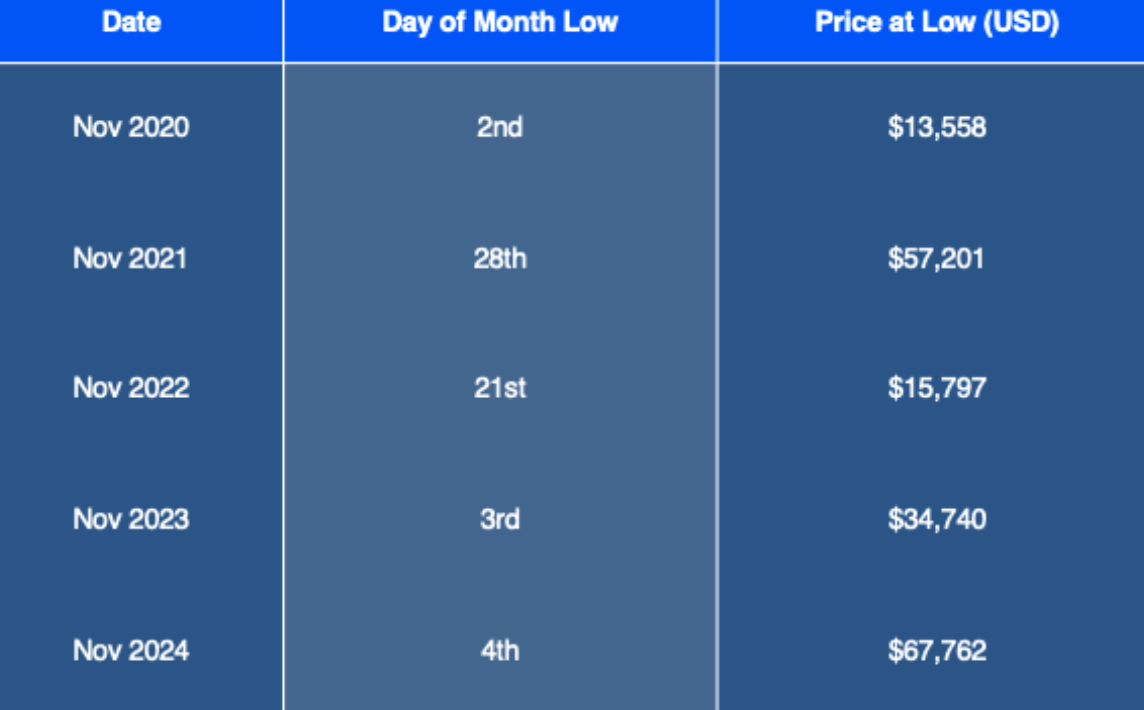Select the Nov 2020 date cell
This screenshot has width=1144, height=710.
coord(131,127)
